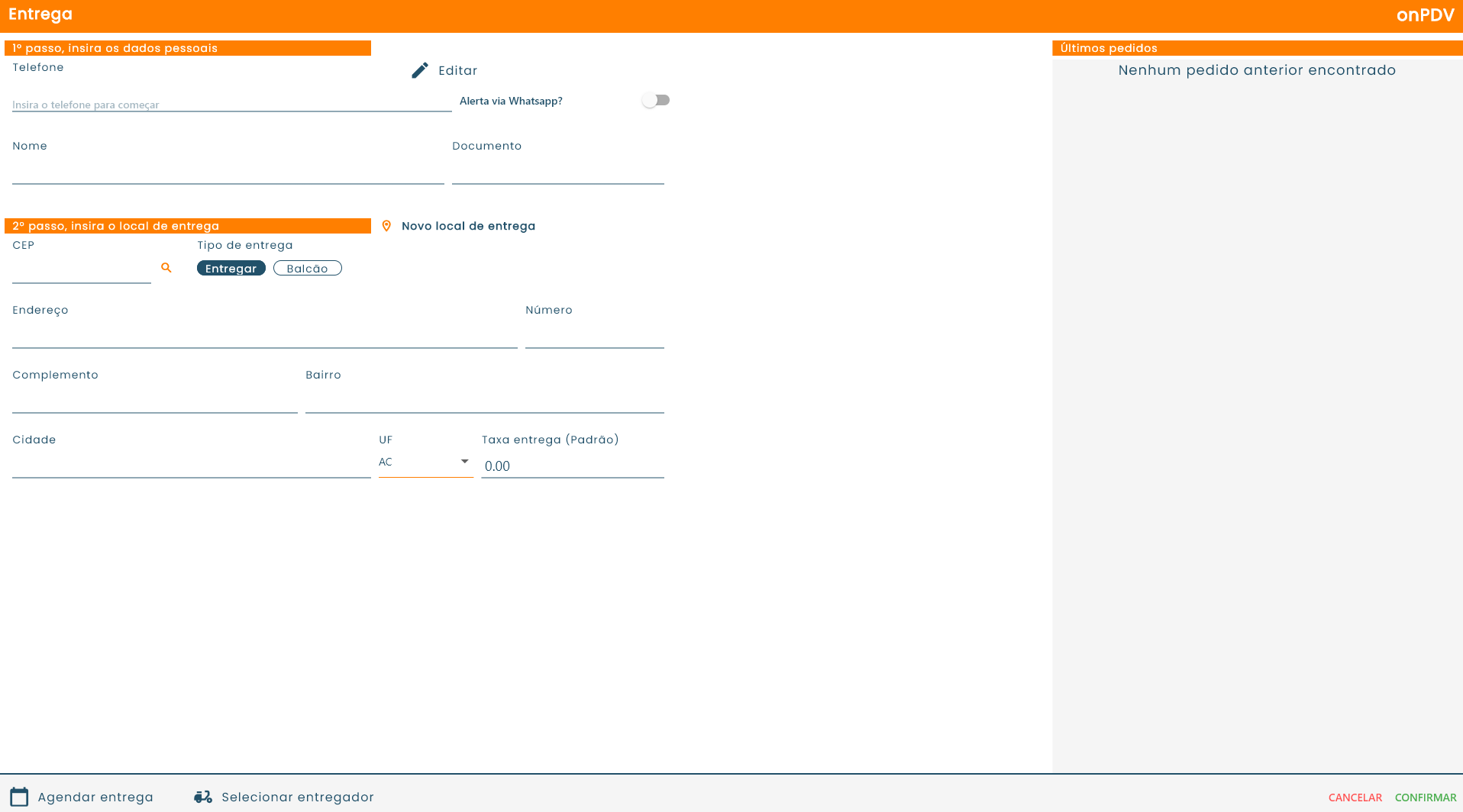The image size is (1463, 812).
Task: Select the Documento text field
Action: (x=557, y=172)
